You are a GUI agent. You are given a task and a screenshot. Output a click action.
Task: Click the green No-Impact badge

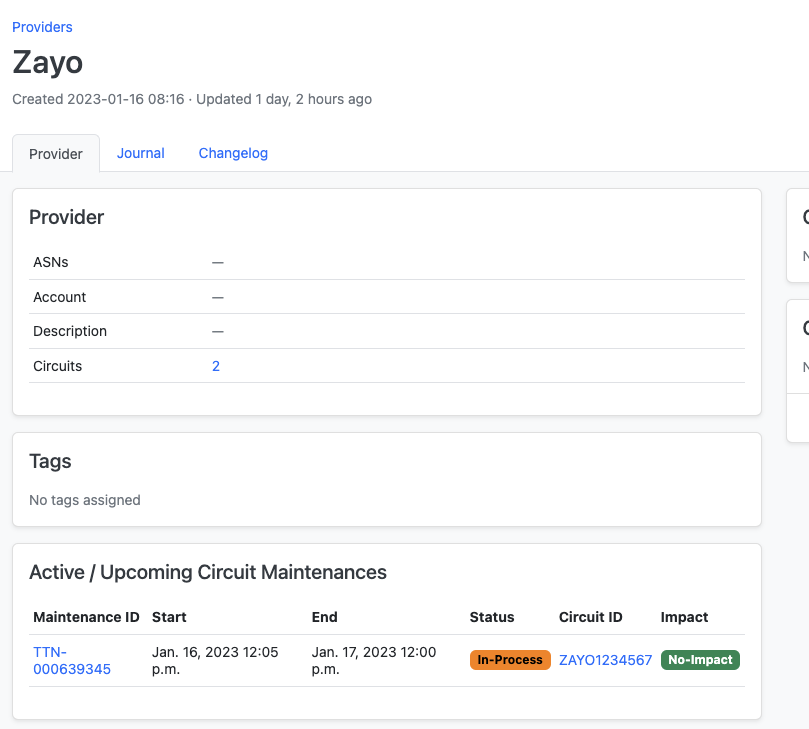pos(700,660)
